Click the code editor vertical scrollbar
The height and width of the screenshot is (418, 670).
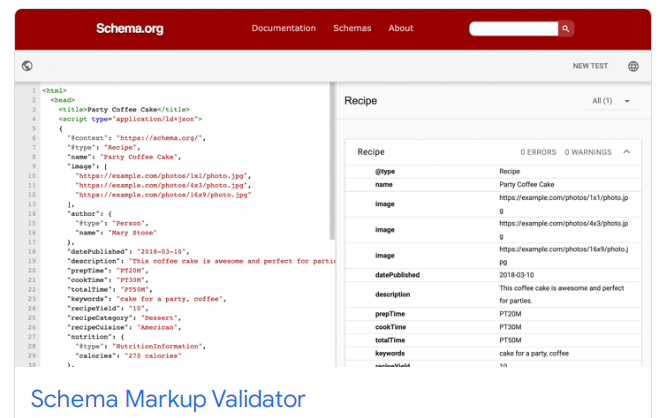[x=332, y=161]
